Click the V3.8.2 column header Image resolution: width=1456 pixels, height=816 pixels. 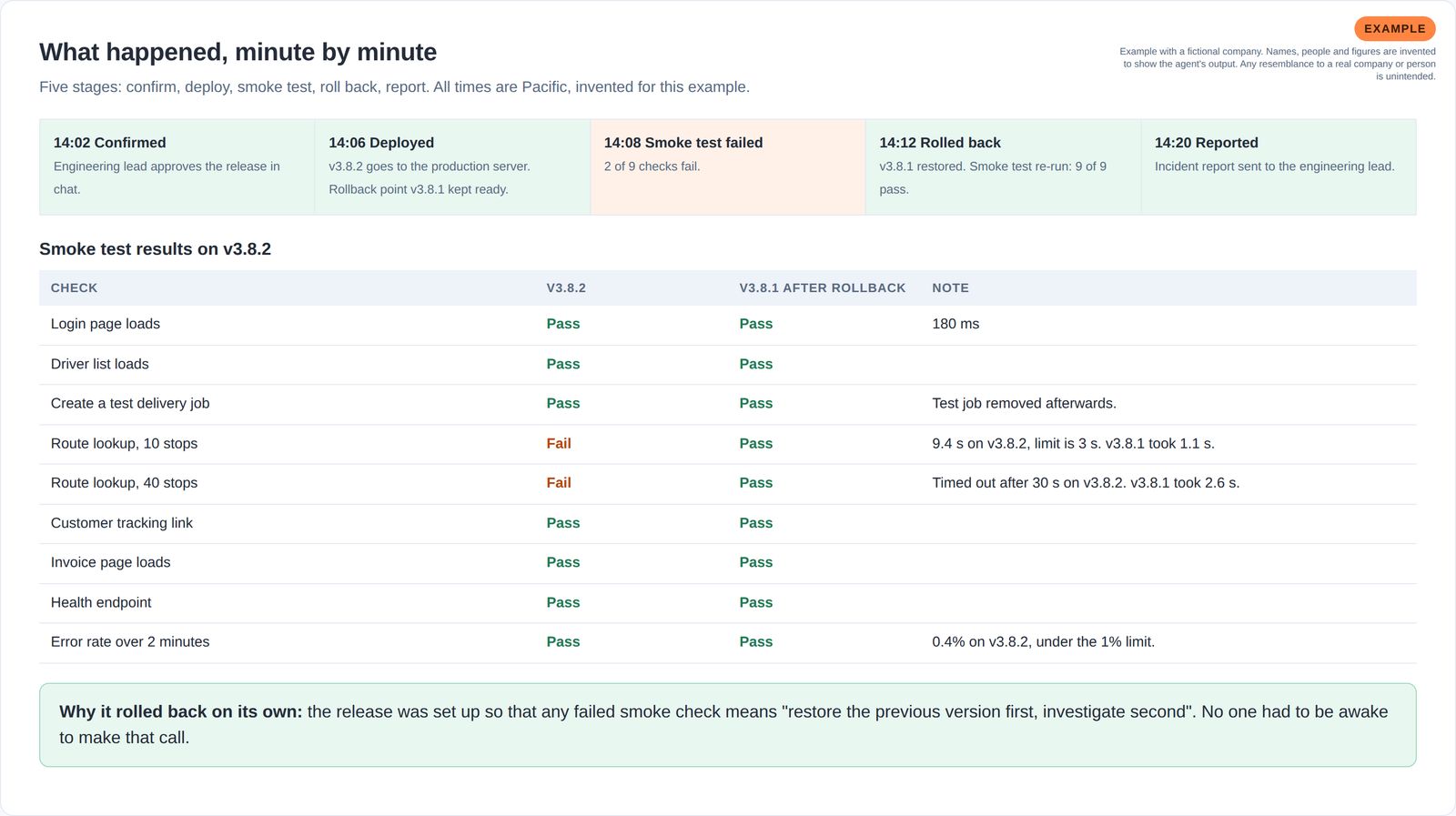tap(566, 287)
